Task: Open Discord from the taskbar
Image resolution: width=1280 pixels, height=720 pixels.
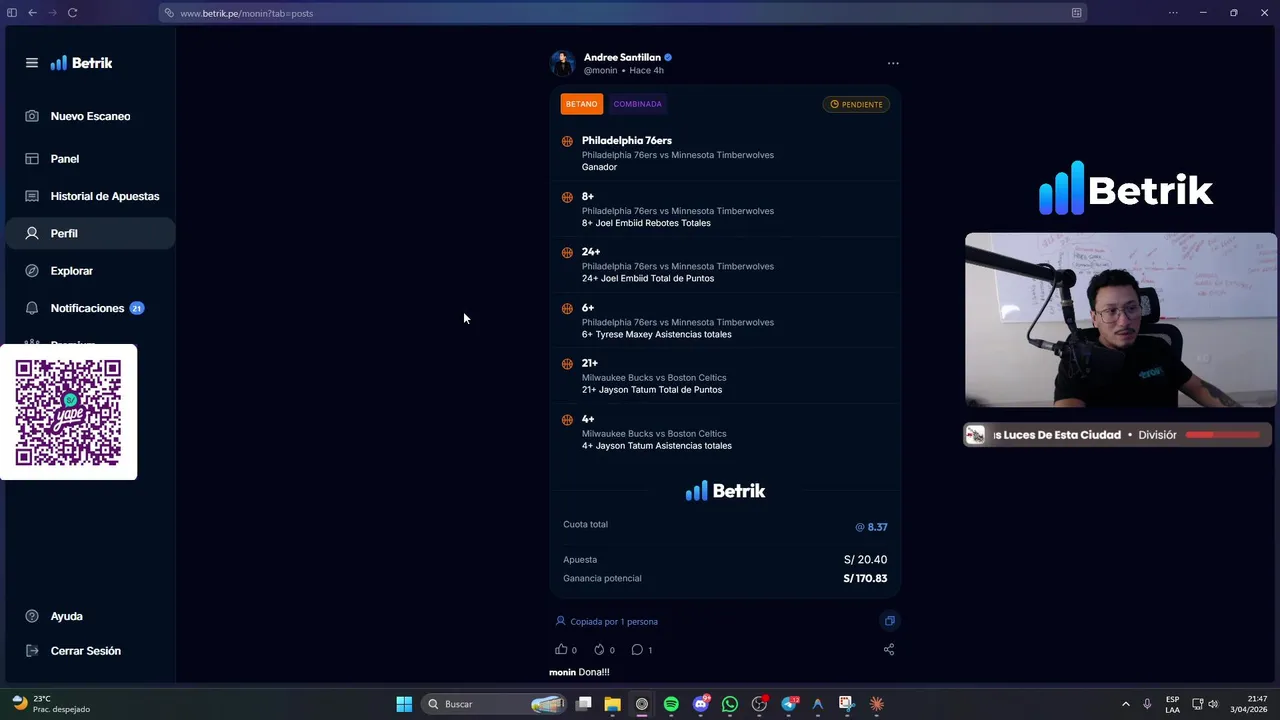Action: 701,704
